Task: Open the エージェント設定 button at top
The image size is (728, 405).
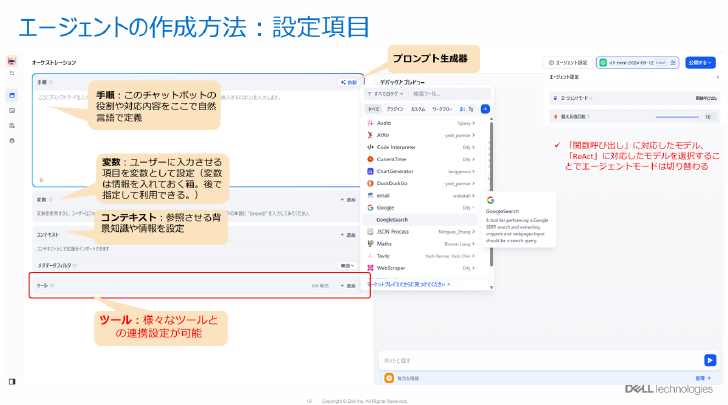Action: click(568, 62)
